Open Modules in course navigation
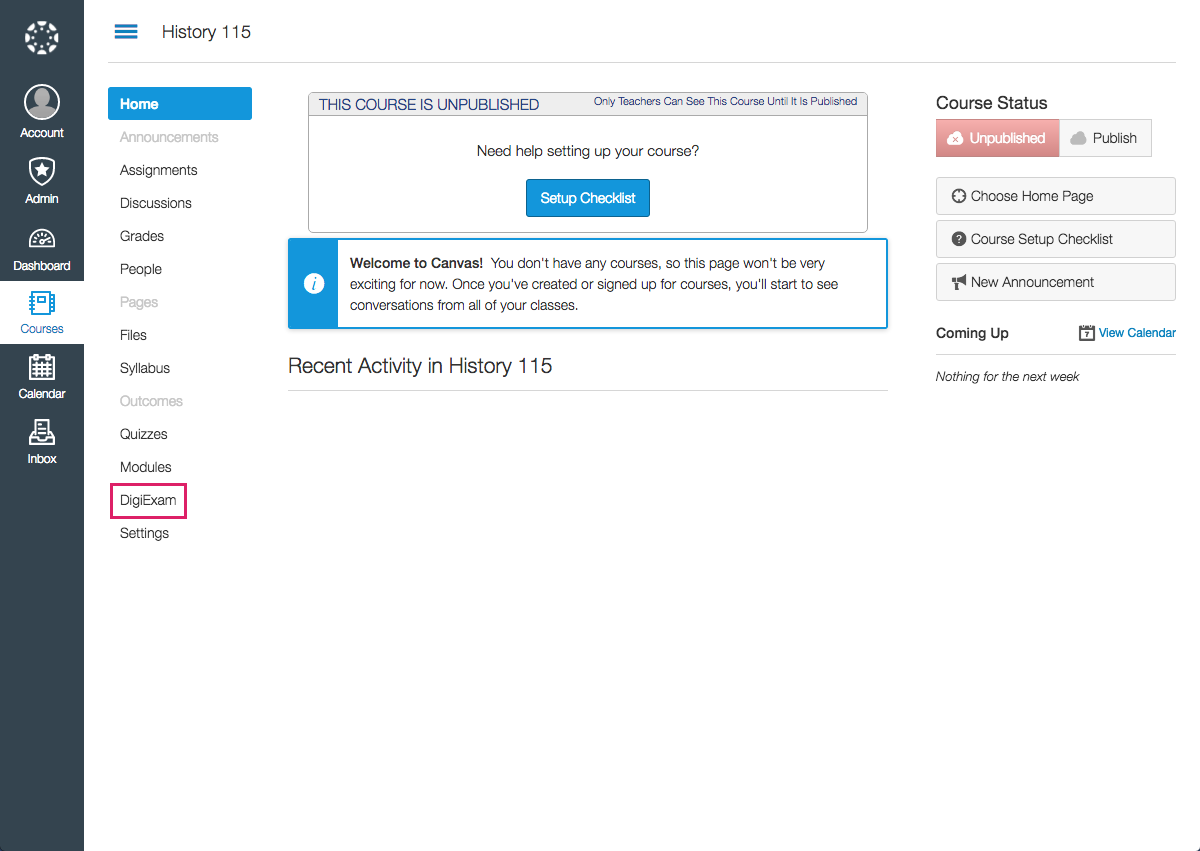The width and height of the screenshot is (1200, 851). [146, 467]
